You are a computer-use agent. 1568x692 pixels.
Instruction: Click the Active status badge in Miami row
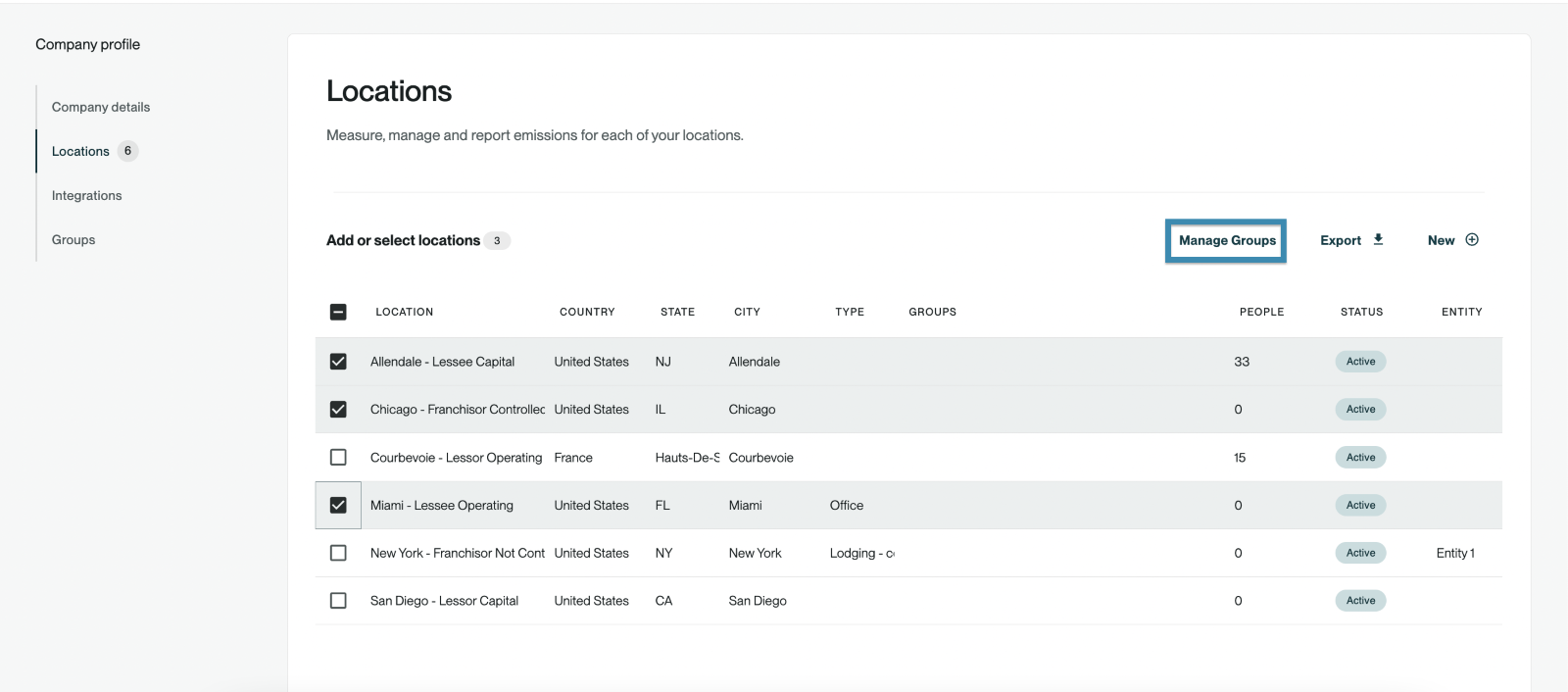[x=1360, y=506]
